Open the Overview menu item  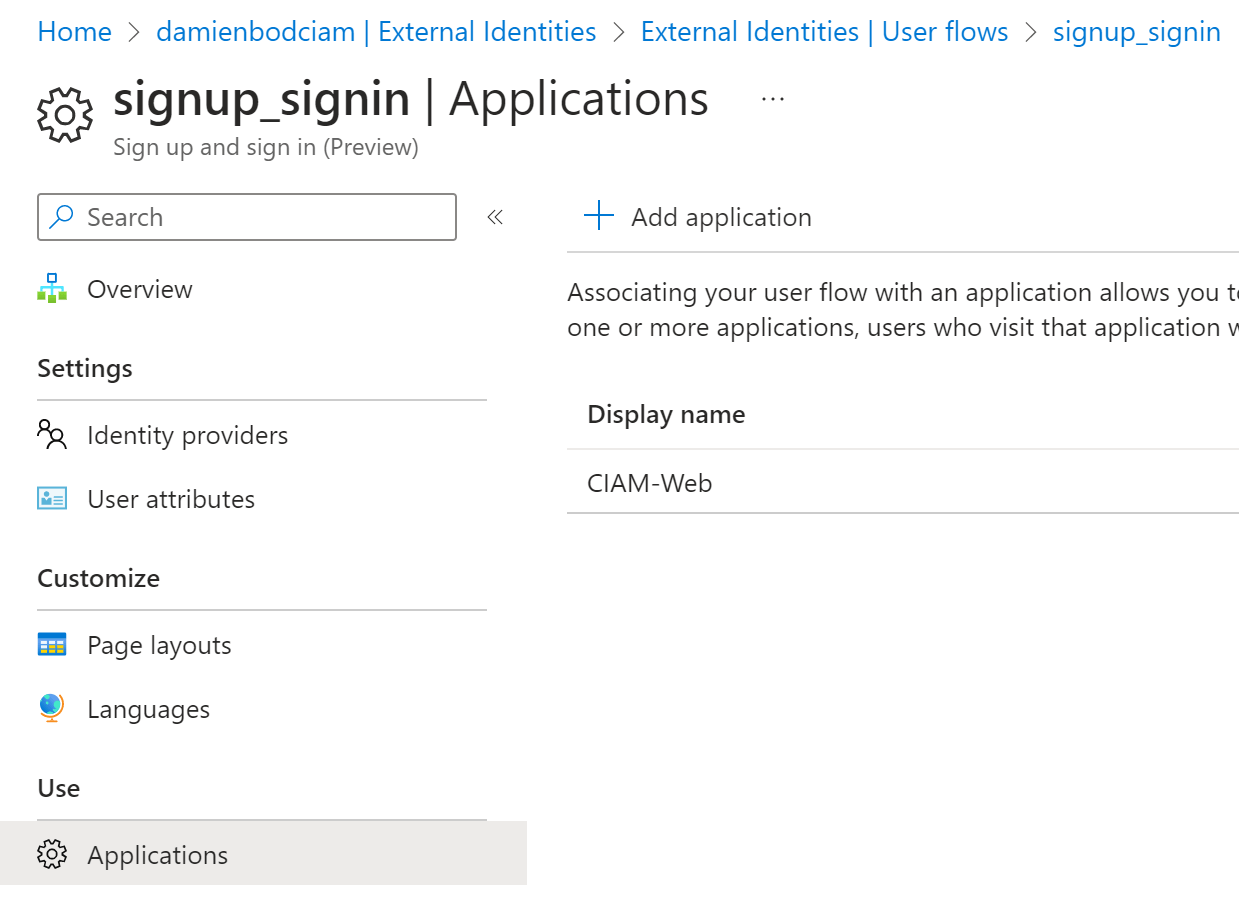tap(140, 289)
